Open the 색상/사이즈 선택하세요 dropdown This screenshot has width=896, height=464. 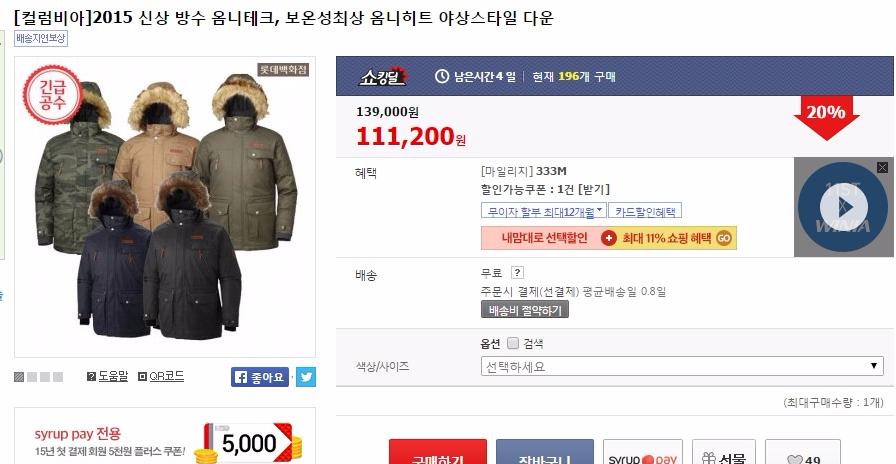(x=682, y=366)
